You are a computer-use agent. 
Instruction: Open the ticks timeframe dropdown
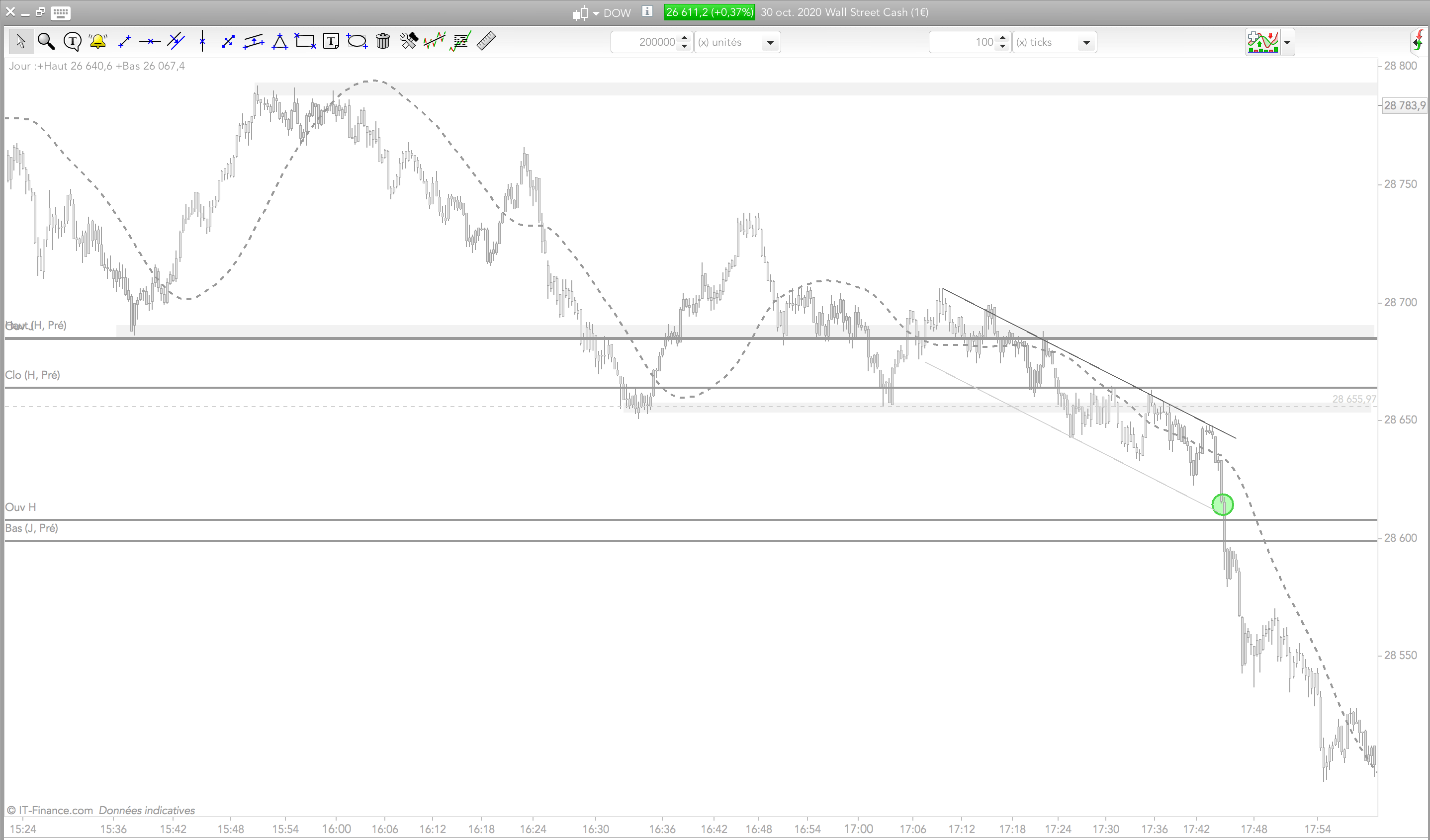point(1086,43)
